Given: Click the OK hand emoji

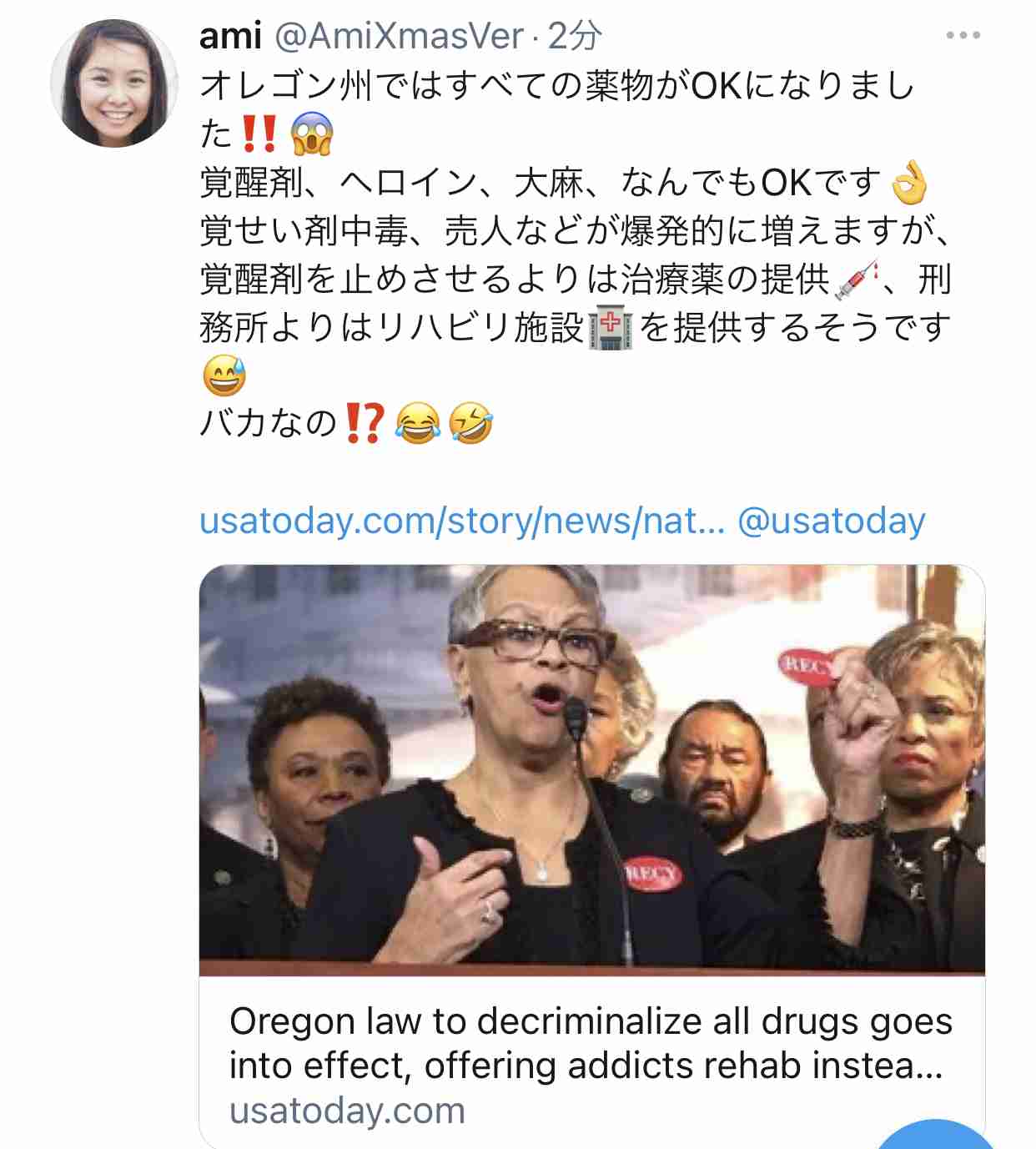Looking at the screenshot, I should pyautogui.click(x=909, y=182).
